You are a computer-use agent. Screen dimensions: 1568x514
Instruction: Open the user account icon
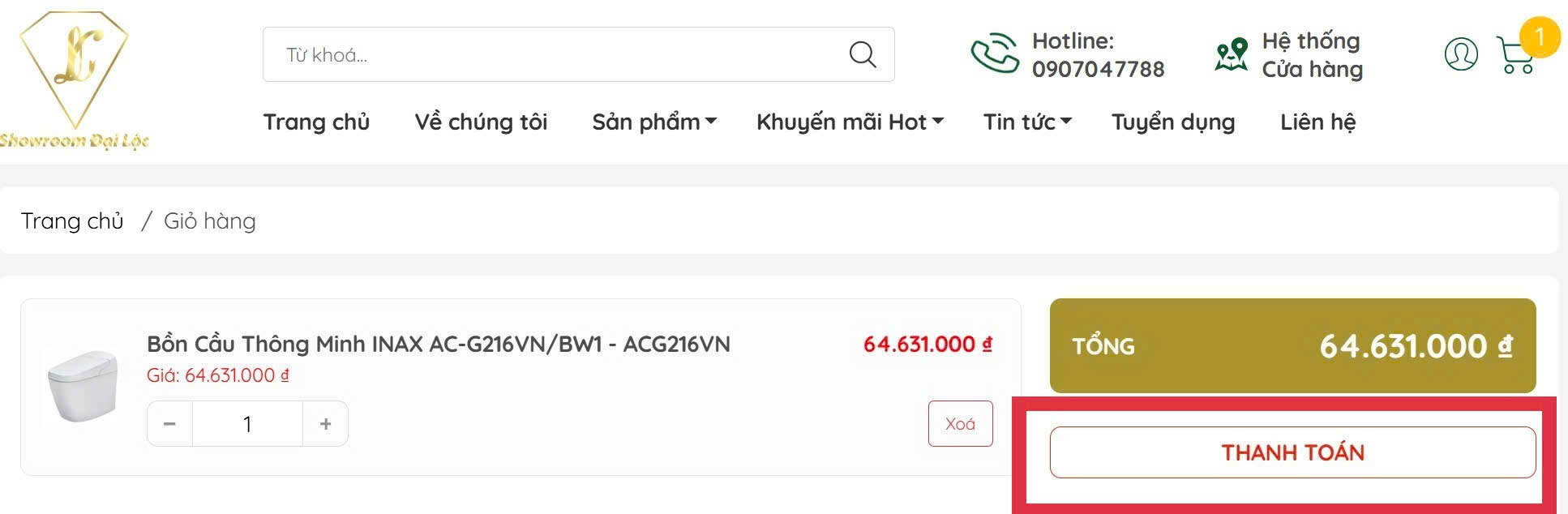1460,54
